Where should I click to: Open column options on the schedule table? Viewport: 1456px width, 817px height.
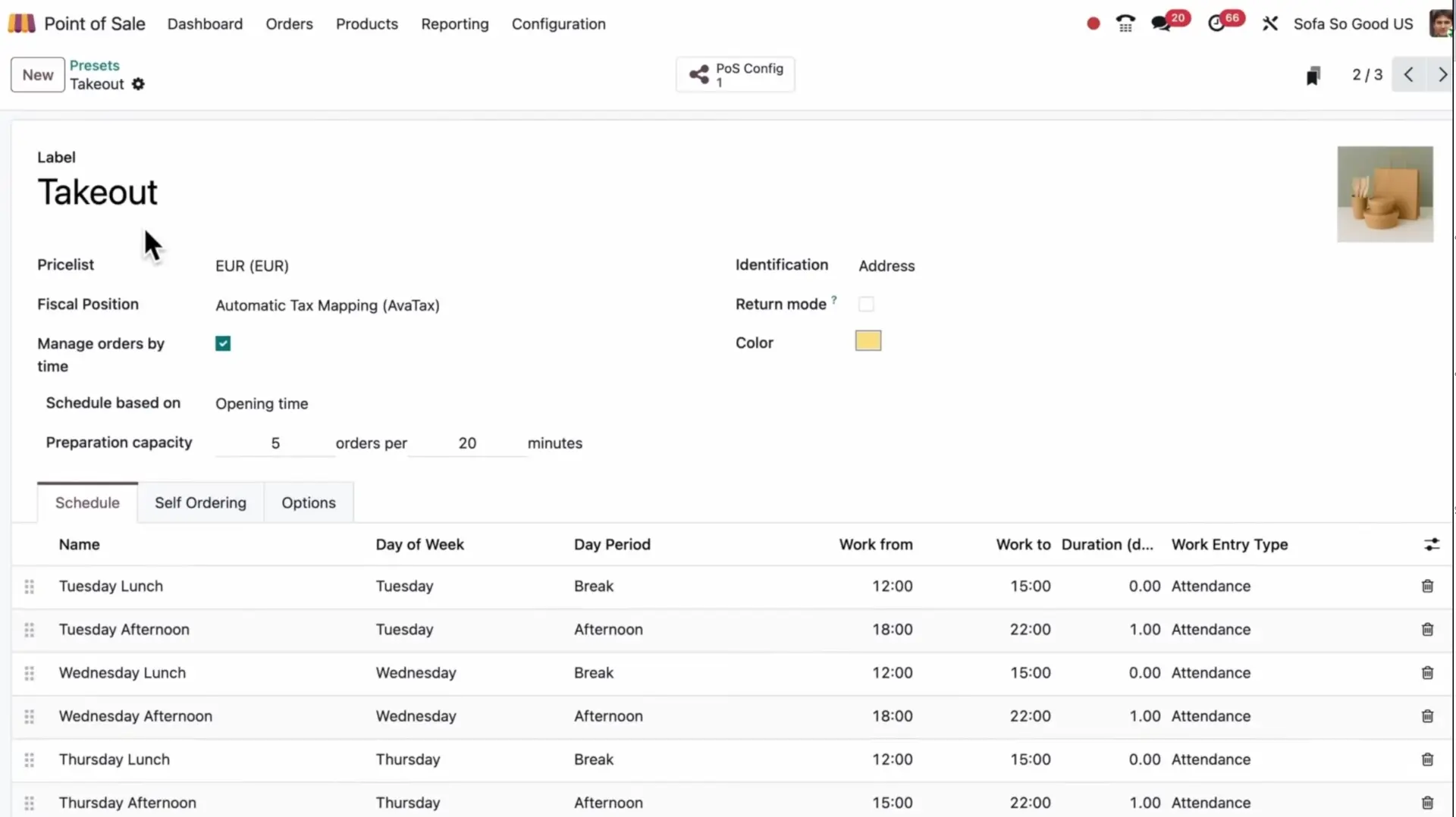click(1432, 543)
